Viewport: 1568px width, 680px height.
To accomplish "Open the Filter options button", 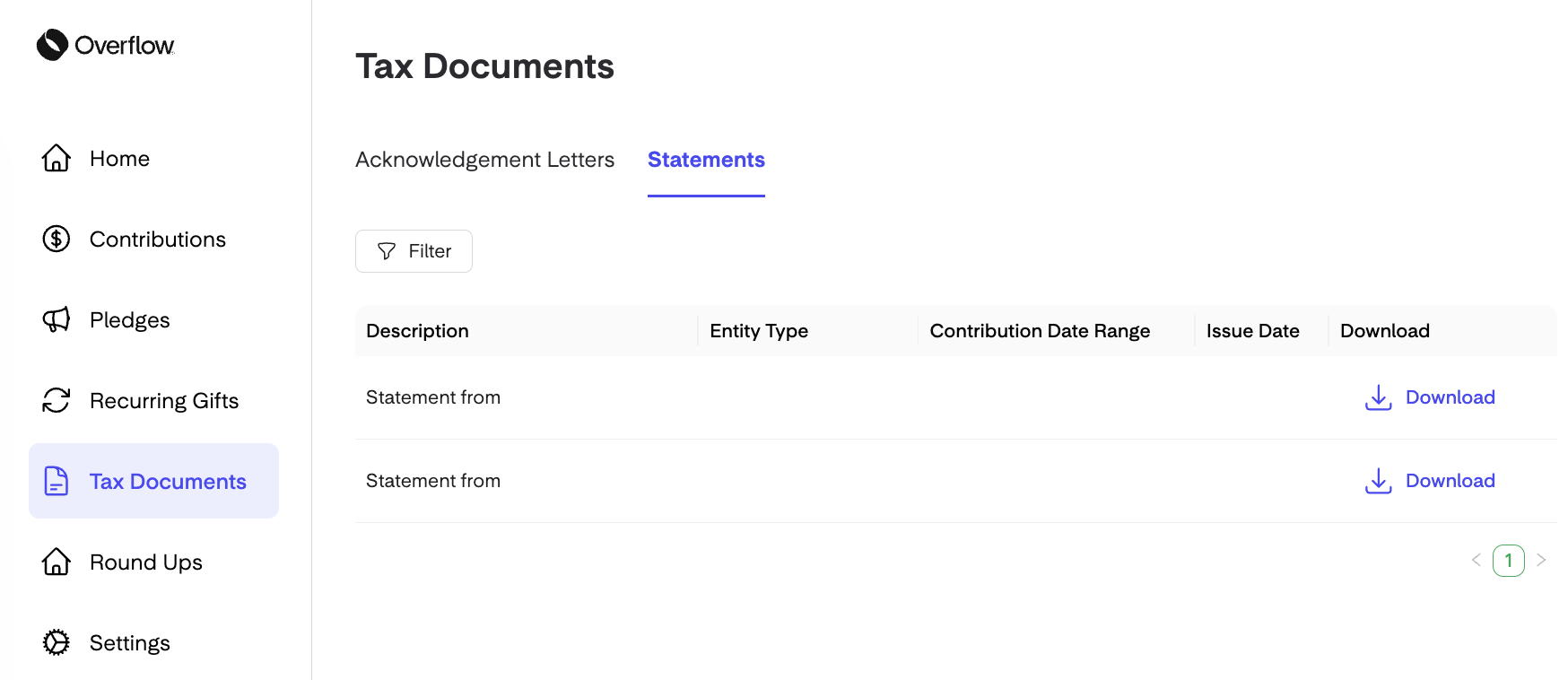I will click(x=414, y=251).
